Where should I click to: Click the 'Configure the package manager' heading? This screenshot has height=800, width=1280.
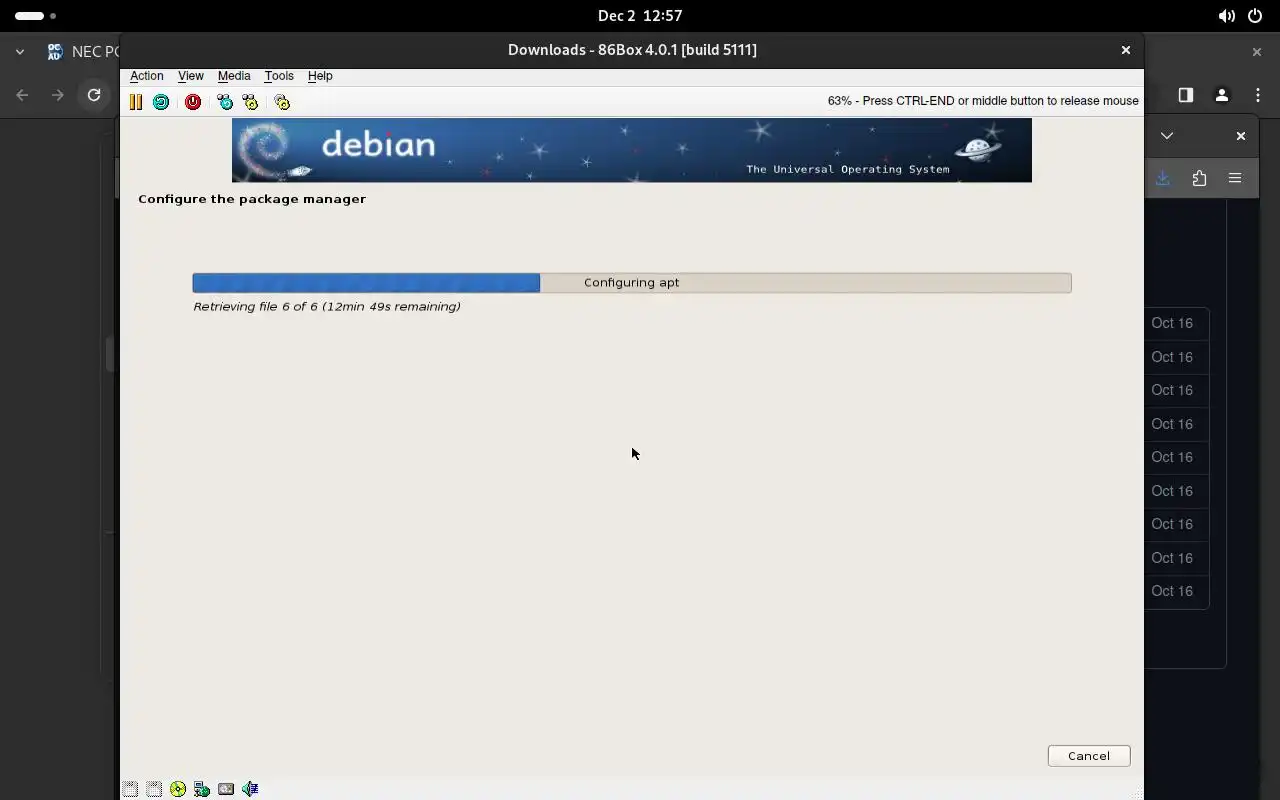pyautogui.click(x=252, y=199)
